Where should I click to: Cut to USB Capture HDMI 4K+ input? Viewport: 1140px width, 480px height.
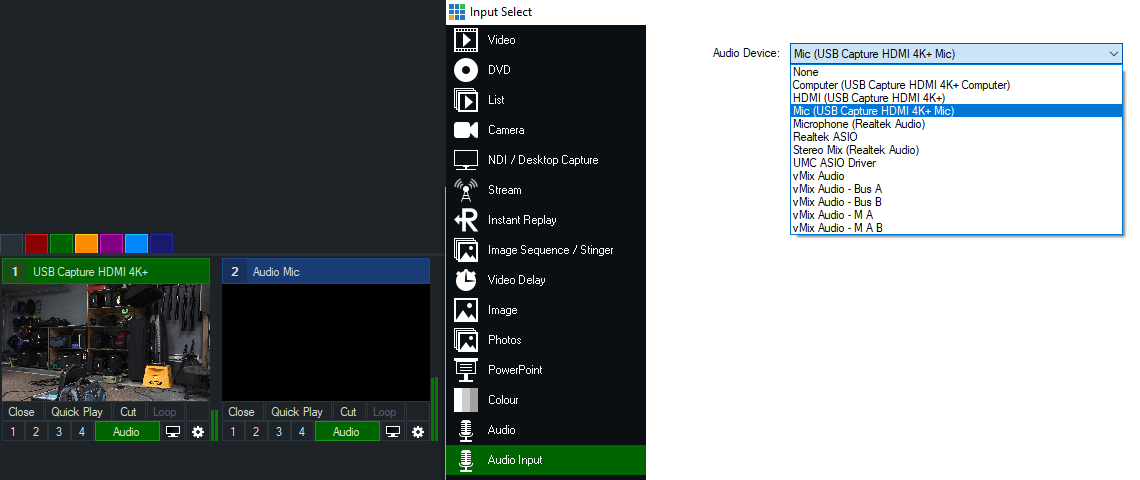pyautogui.click(x=129, y=412)
